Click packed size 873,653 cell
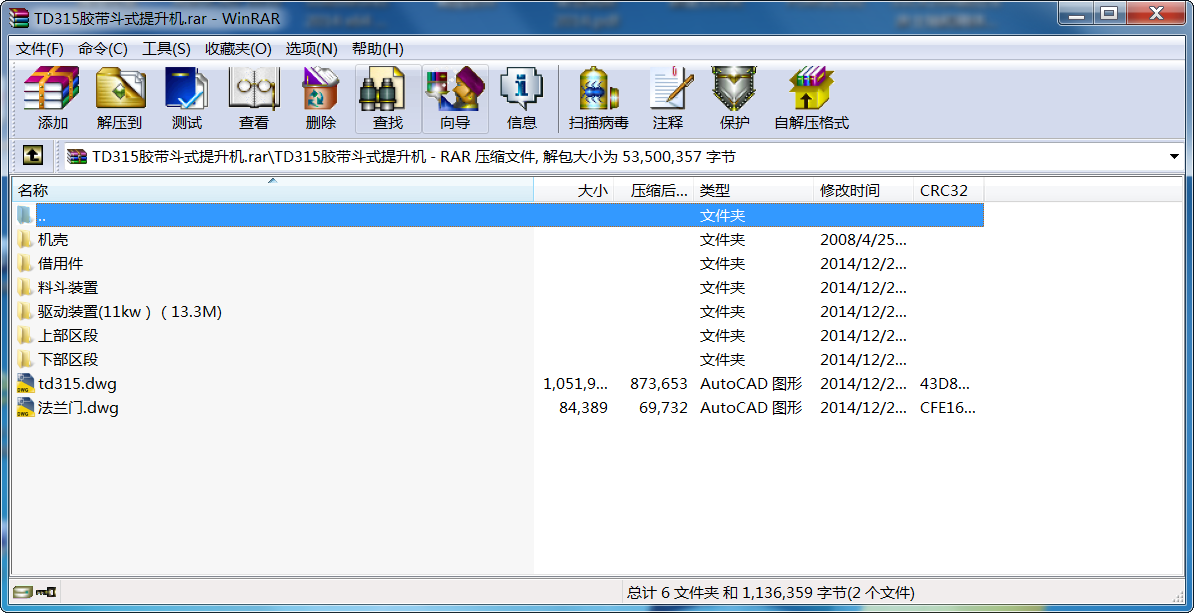 click(659, 384)
